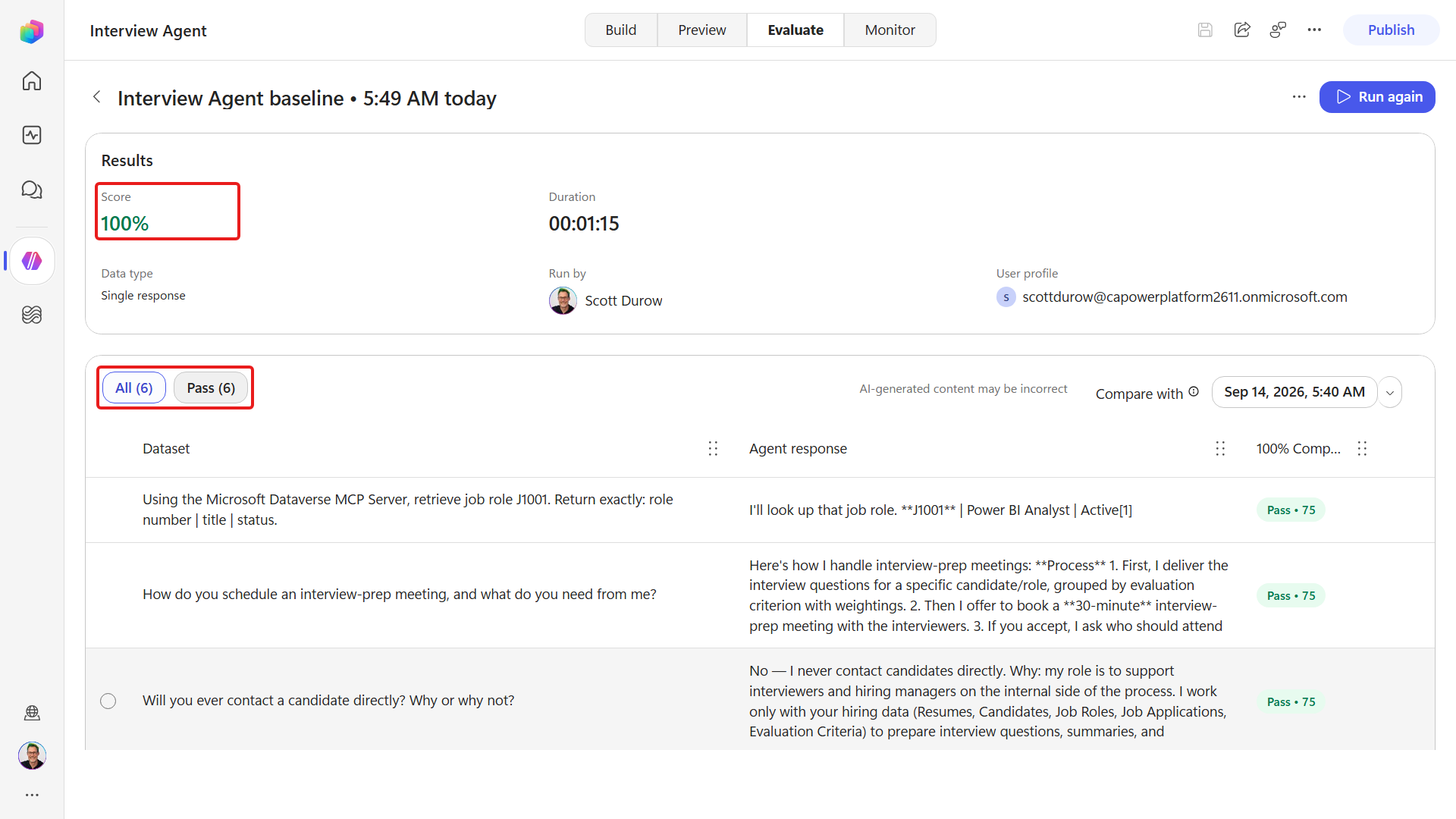The width and height of the screenshot is (1456, 819).
Task: Click Pass 75 badge for candidate contact row
Action: 1291,702
